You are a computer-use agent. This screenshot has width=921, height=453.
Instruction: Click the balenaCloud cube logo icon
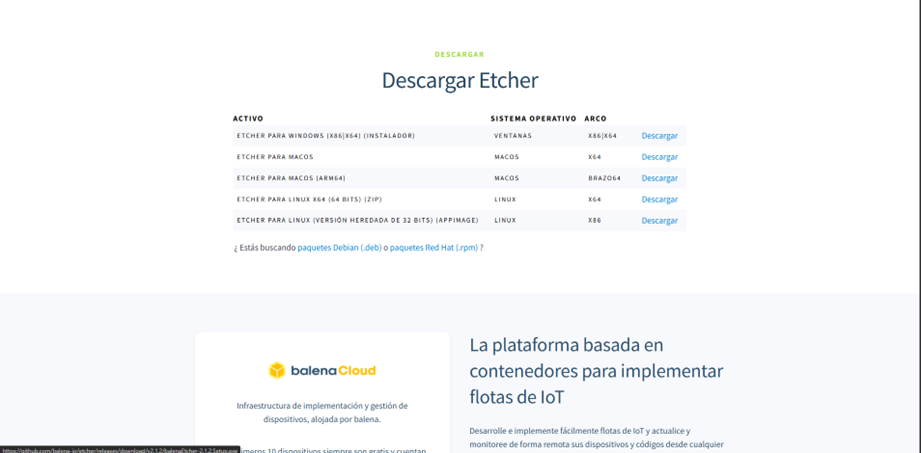pos(277,371)
